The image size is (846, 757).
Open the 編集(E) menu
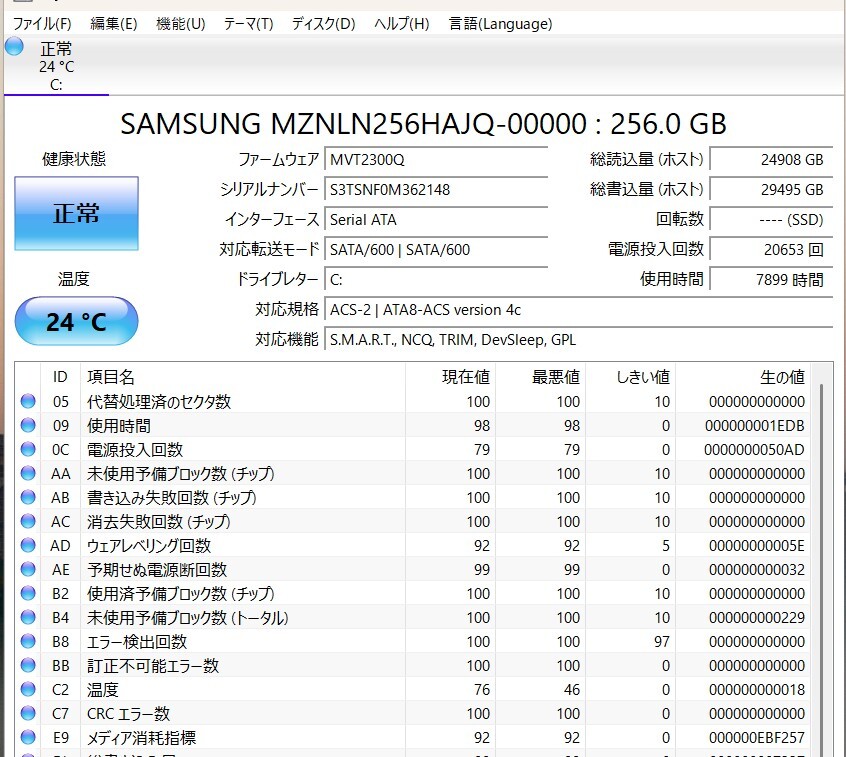(x=113, y=24)
